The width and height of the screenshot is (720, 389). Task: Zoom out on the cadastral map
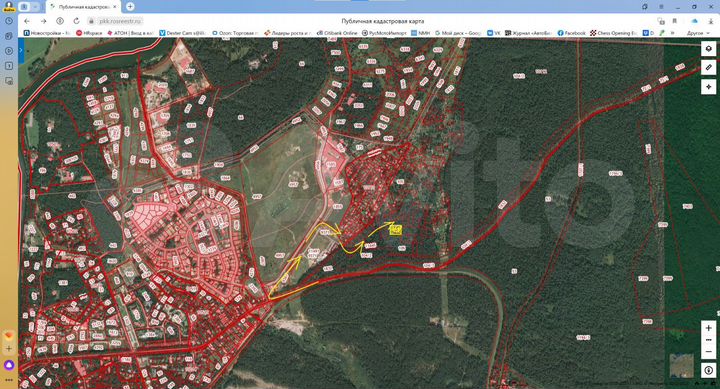coord(709,352)
